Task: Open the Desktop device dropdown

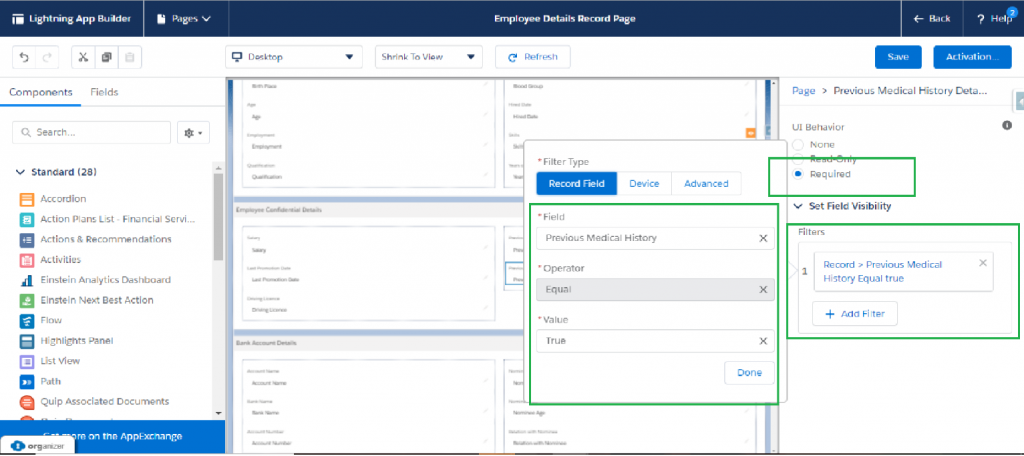Action: click(x=294, y=57)
